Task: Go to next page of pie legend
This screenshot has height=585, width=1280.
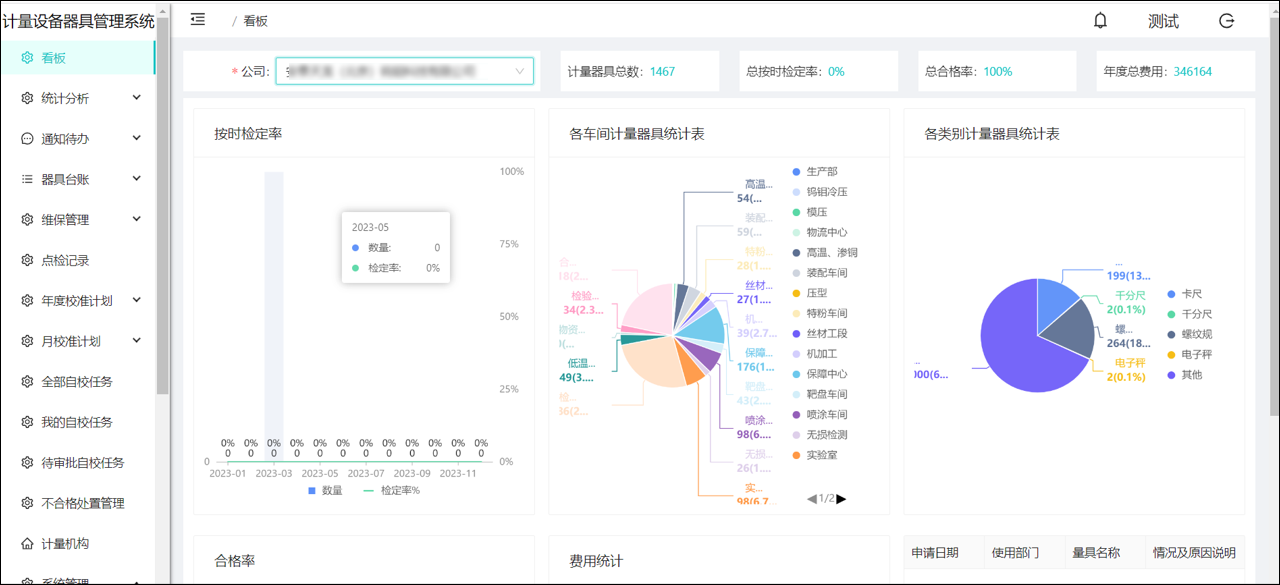Action: tap(841, 498)
